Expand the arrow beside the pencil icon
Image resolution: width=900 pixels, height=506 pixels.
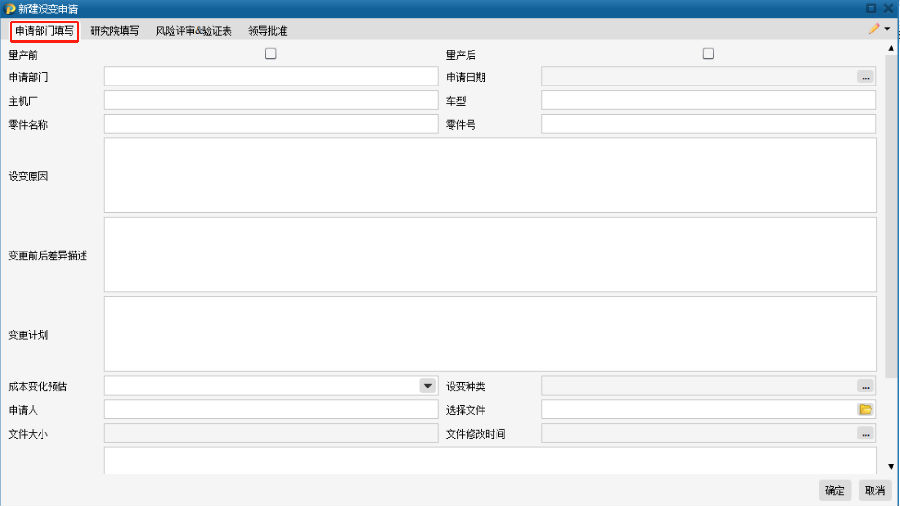click(887, 29)
